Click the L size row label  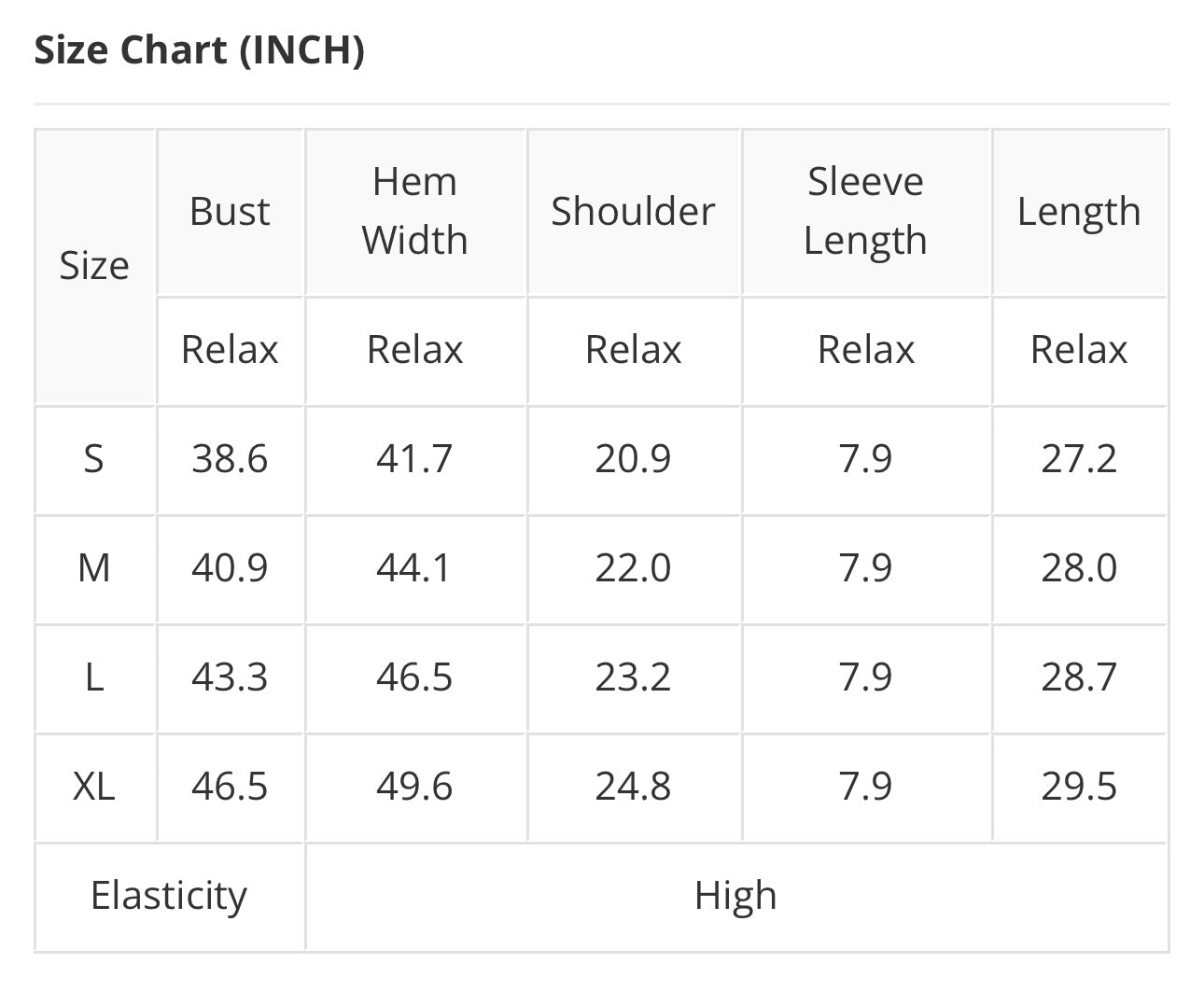(94, 677)
